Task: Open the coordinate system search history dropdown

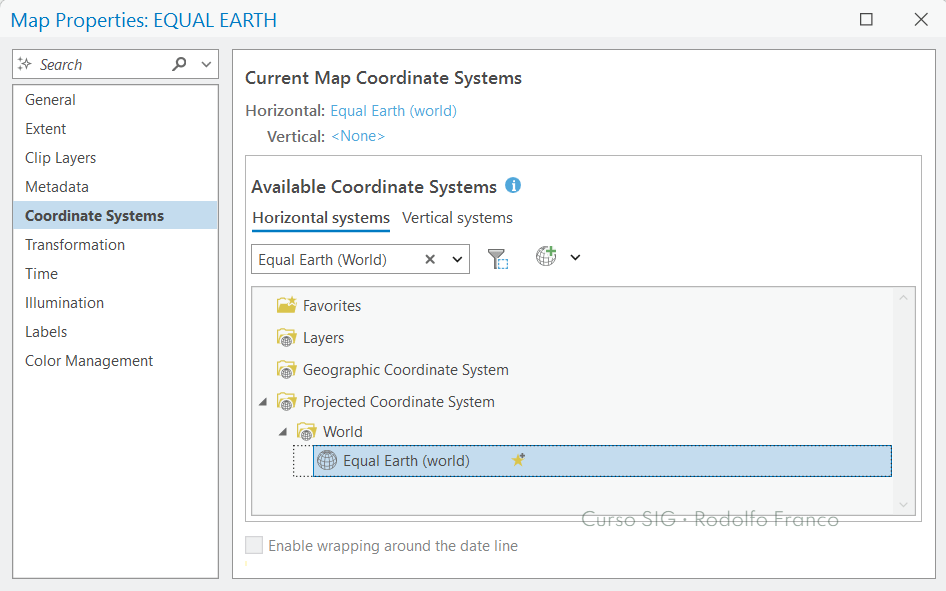Action: pos(457,259)
